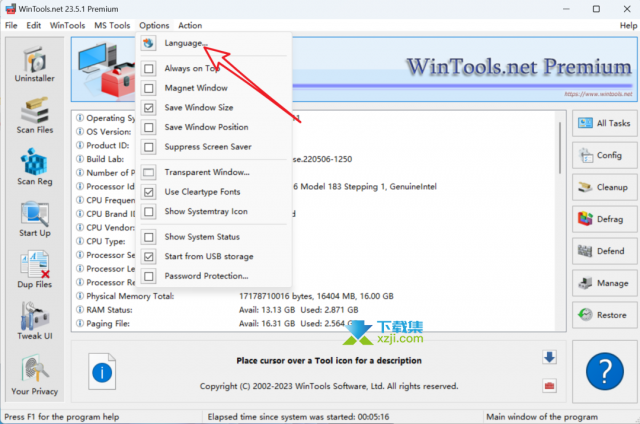
Task: Click the Language menu icon
Action: click(149, 43)
